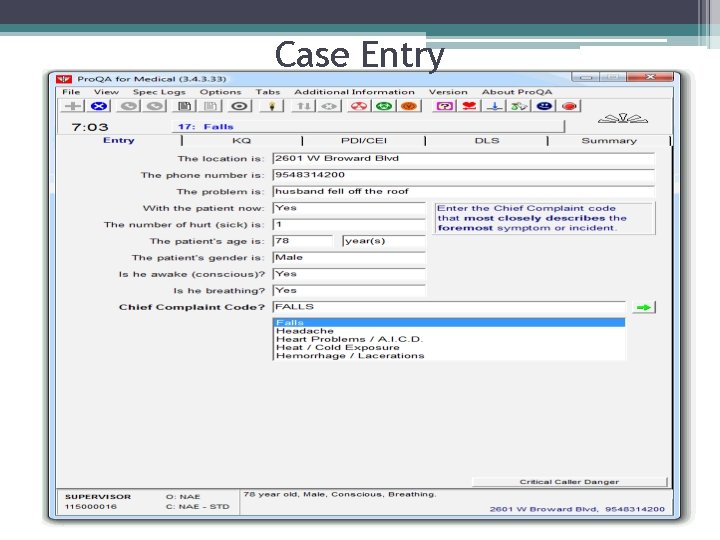Open the View menu
The width and height of the screenshot is (720, 540).
[106, 92]
